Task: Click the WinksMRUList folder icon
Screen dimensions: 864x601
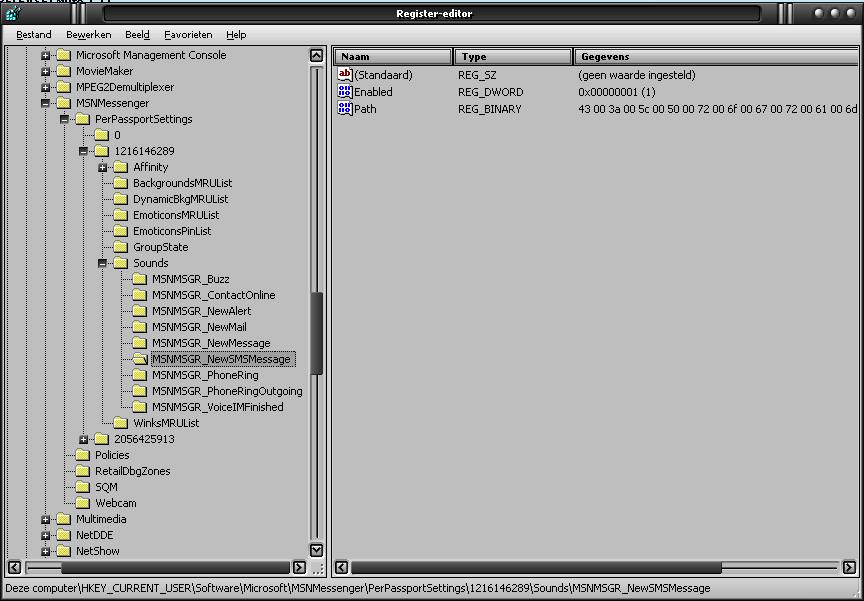Action: [121, 423]
